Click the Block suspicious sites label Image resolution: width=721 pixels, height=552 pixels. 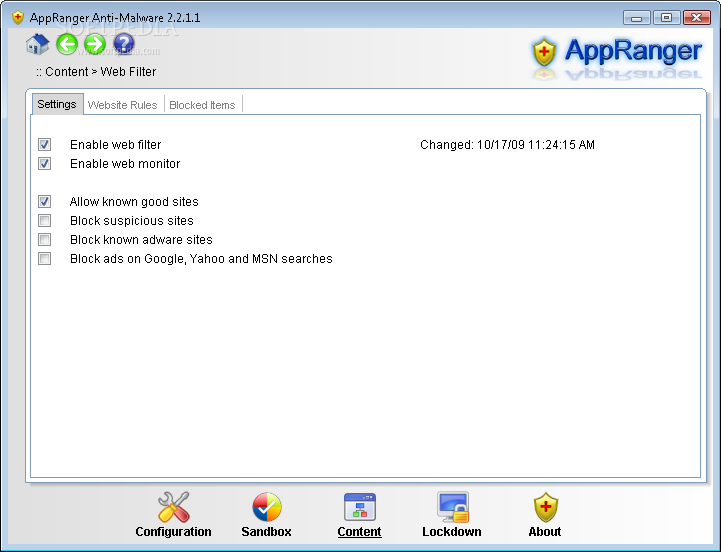pos(132,221)
